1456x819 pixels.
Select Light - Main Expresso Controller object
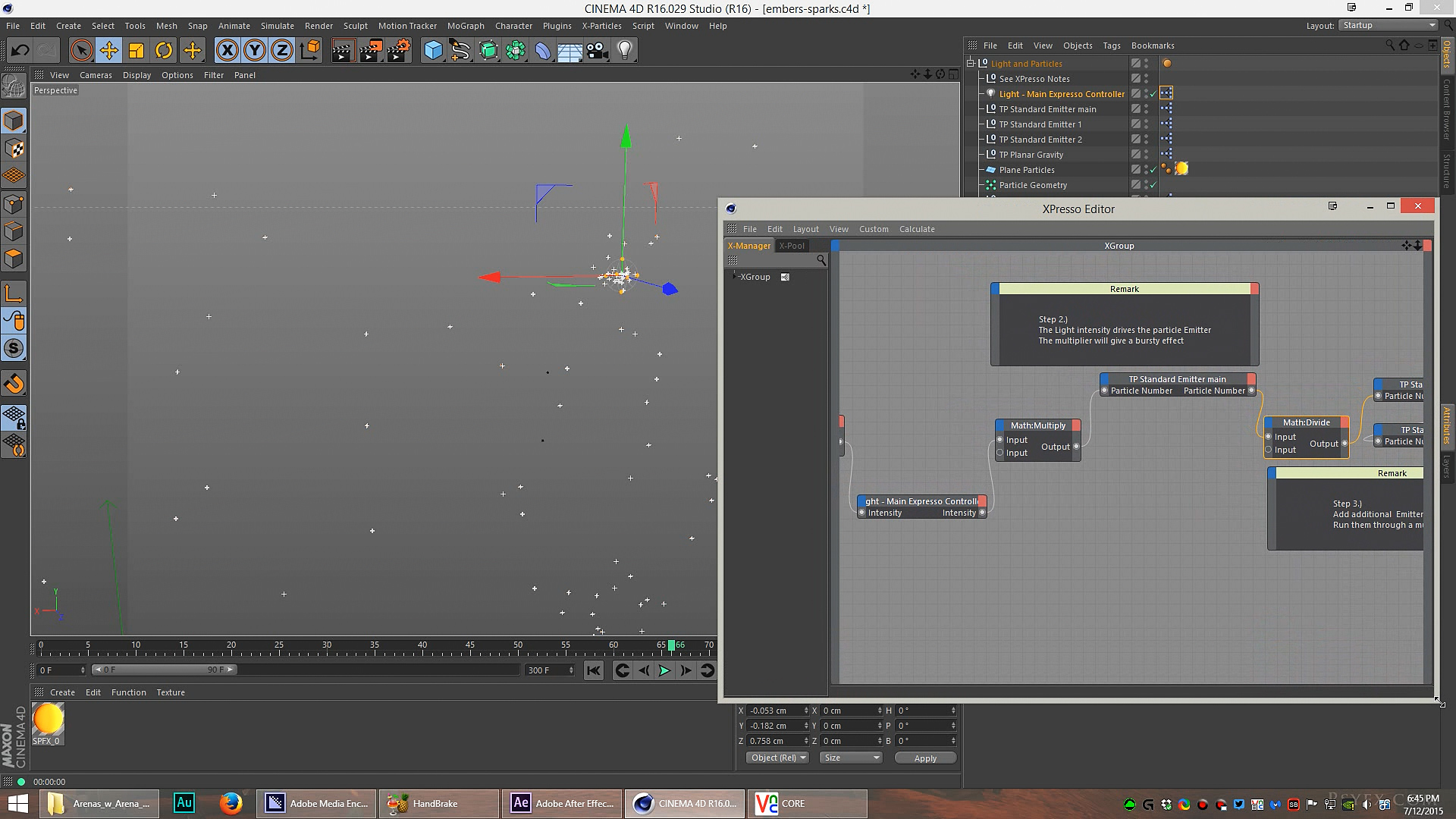(x=1062, y=94)
